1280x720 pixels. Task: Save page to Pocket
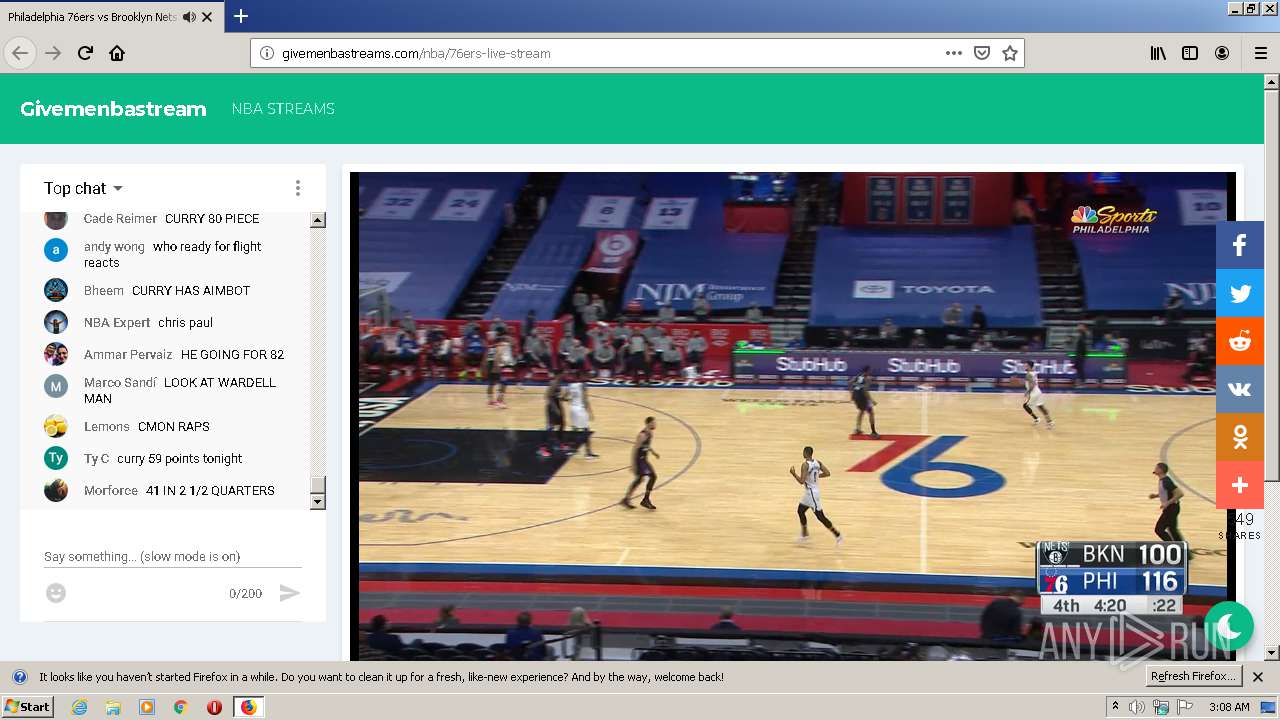[x=982, y=53]
